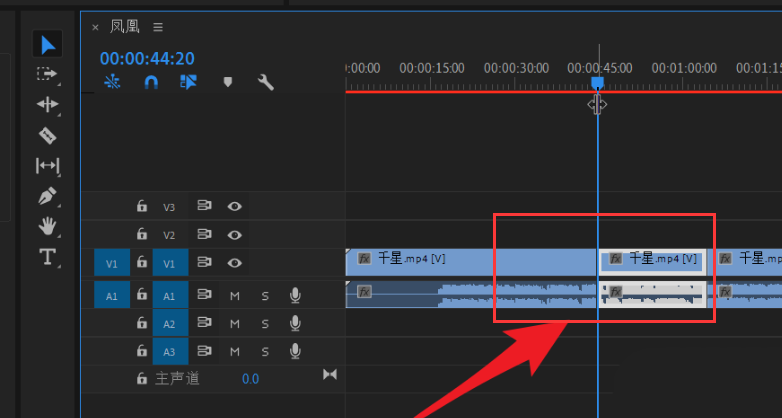Select the Selection (arrow) tool
Screen dimensions: 782x418
[x=47, y=45]
